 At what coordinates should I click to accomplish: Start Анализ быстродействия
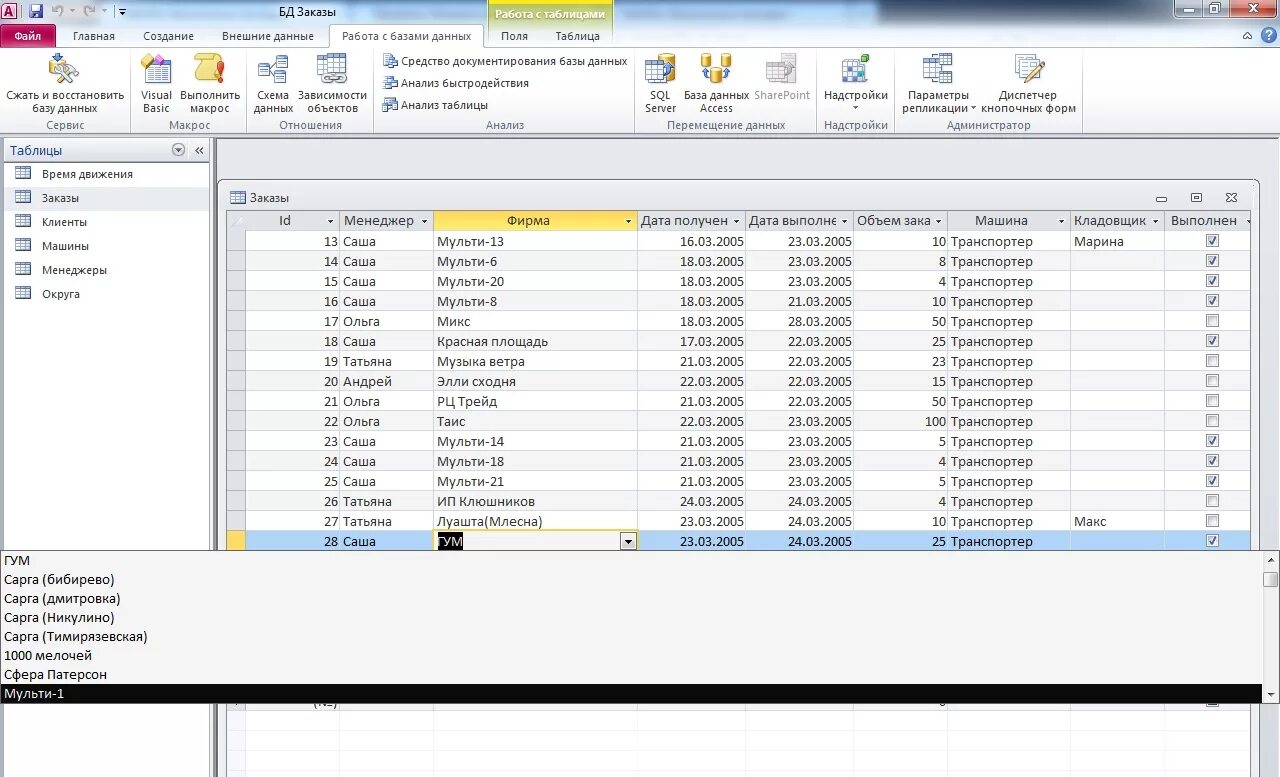point(456,83)
